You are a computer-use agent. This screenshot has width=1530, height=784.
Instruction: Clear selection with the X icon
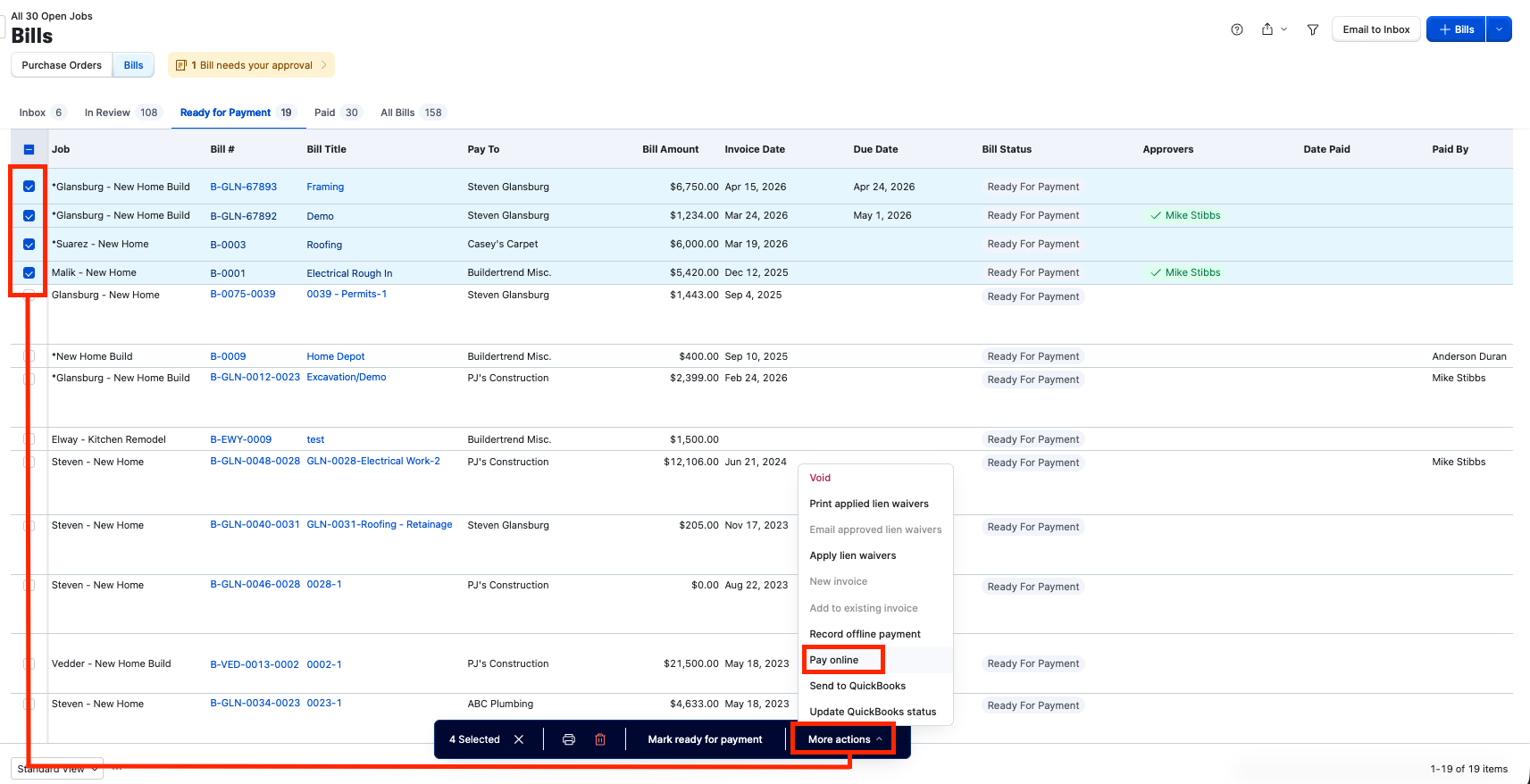click(x=519, y=739)
